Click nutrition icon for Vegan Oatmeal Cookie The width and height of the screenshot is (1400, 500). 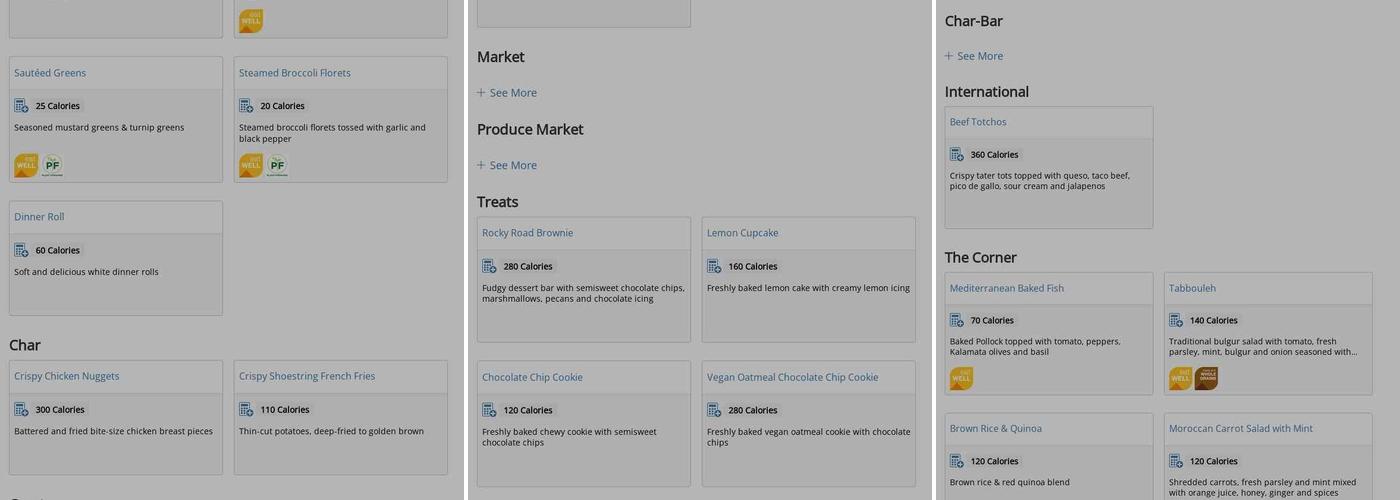[714, 410]
